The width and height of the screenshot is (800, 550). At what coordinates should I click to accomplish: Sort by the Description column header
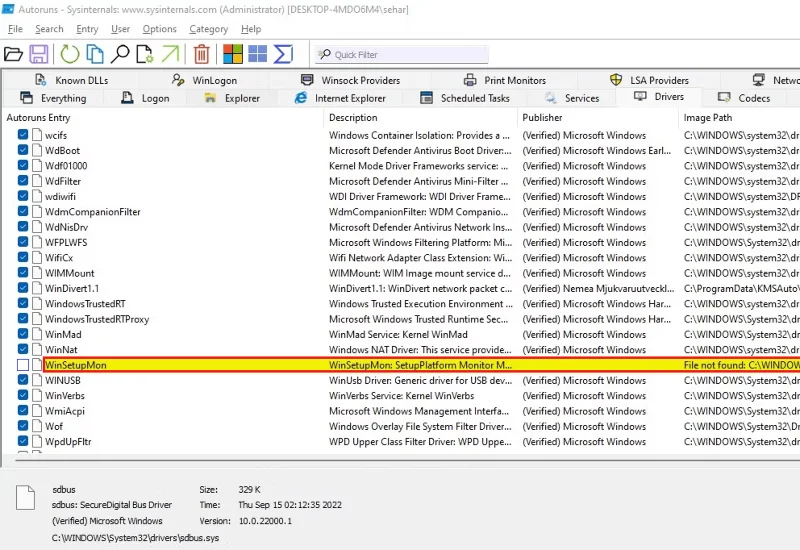point(420,117)
